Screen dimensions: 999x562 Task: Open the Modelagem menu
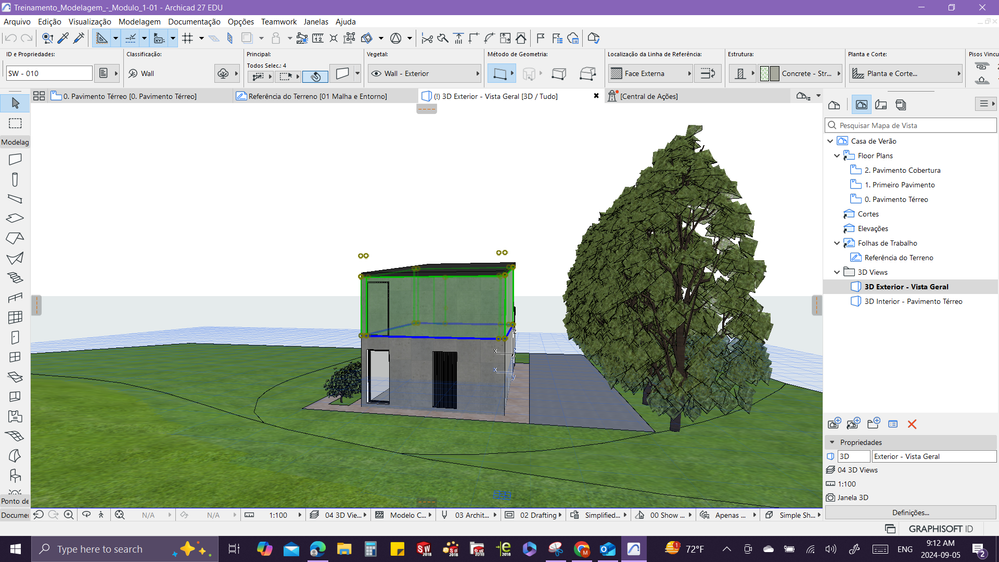pyautogui.click(x=139, y=21)
